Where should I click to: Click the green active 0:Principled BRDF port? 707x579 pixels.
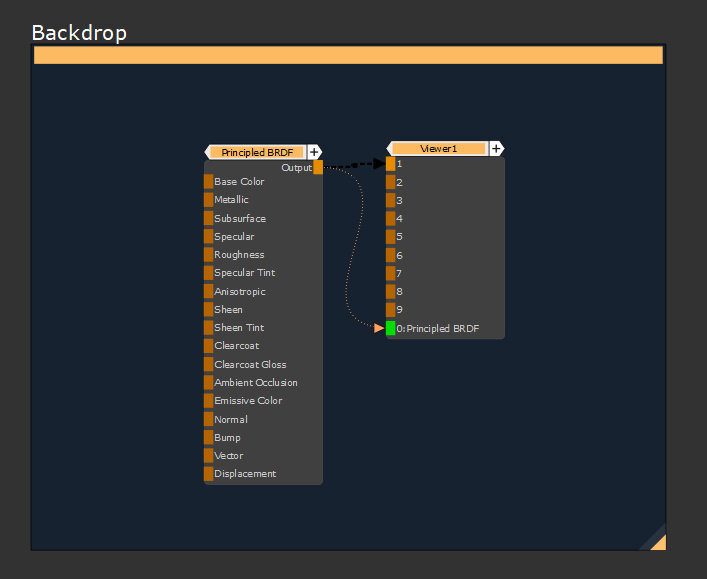[x=390, y=328]
